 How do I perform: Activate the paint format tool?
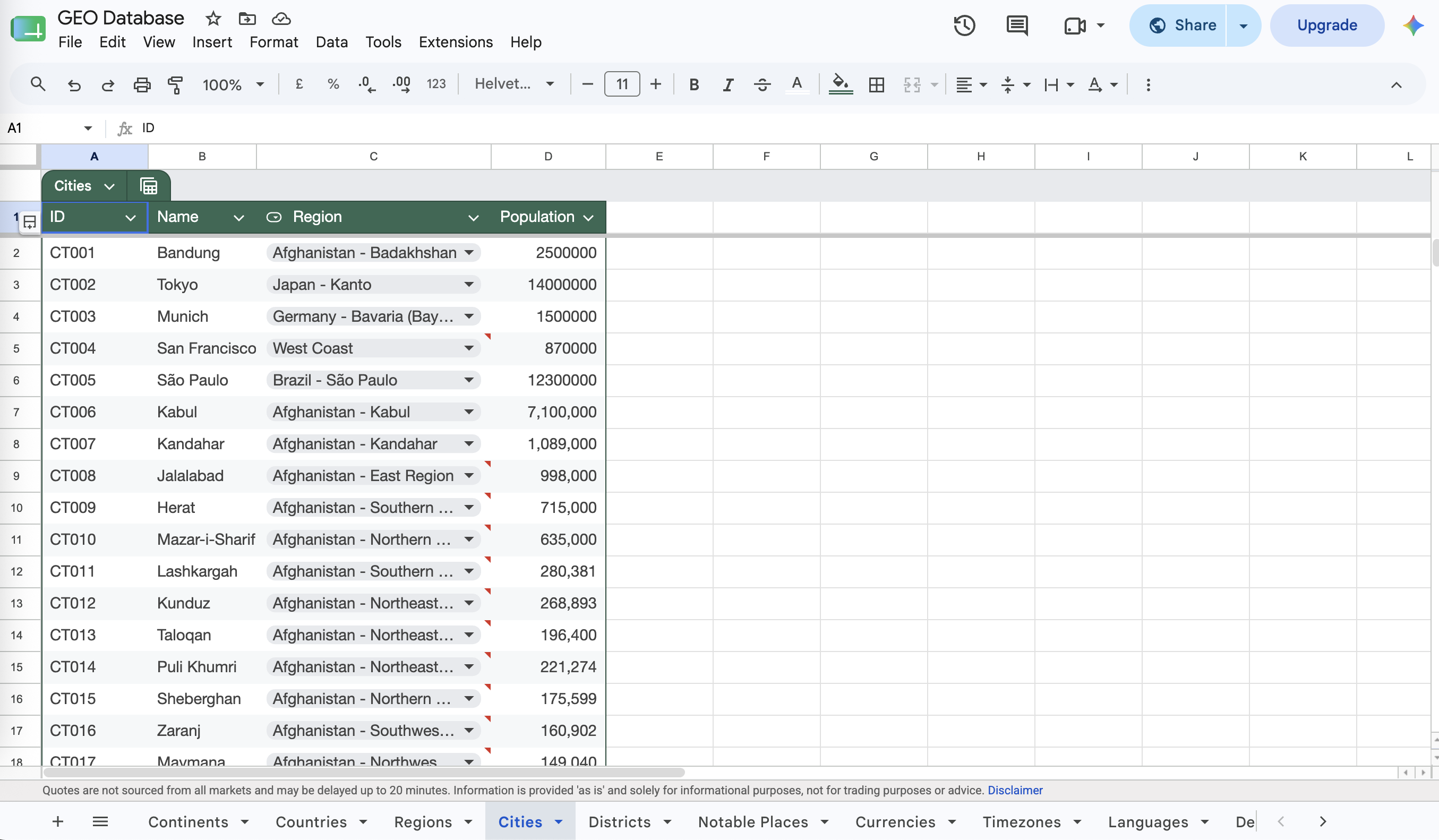(175, 84)
